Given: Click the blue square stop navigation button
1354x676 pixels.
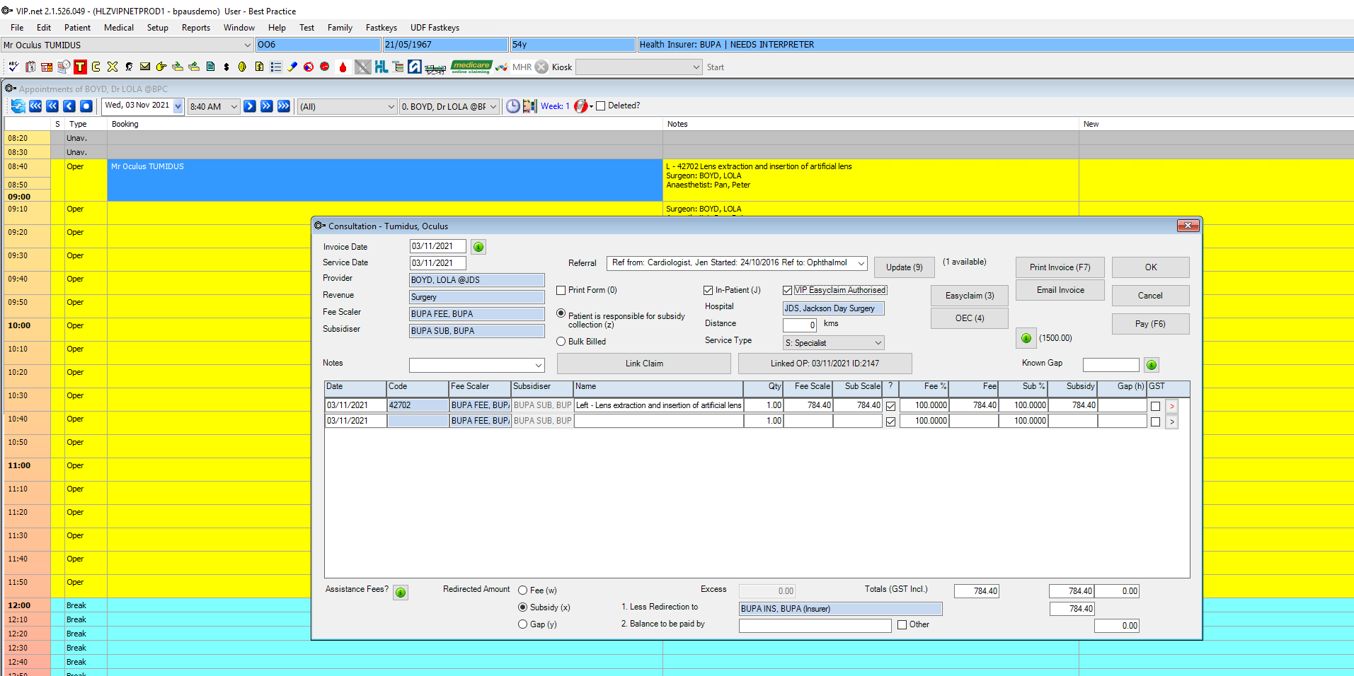Looking at the screenshot, I should [86, 106].
